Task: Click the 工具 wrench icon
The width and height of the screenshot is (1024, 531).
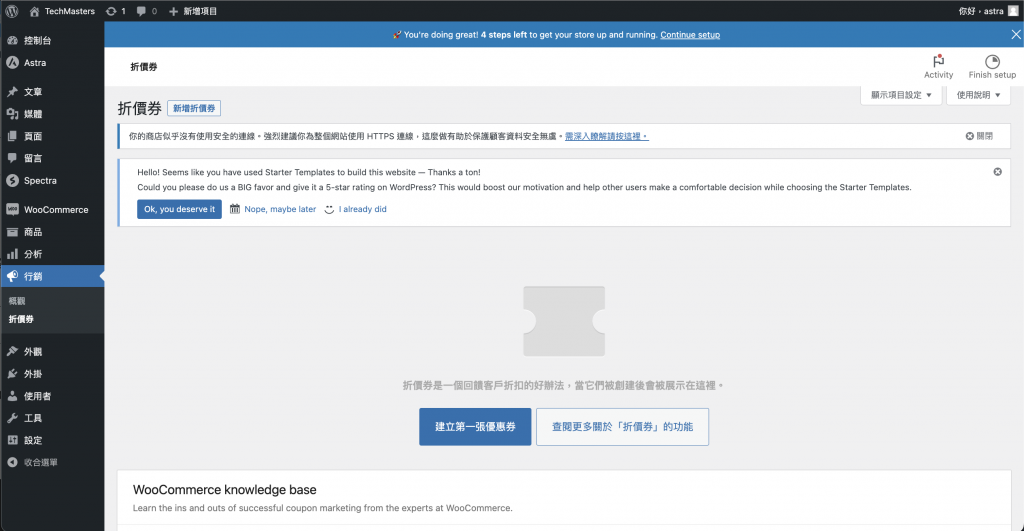Action: pyautogui.click(x=12, y=418)
